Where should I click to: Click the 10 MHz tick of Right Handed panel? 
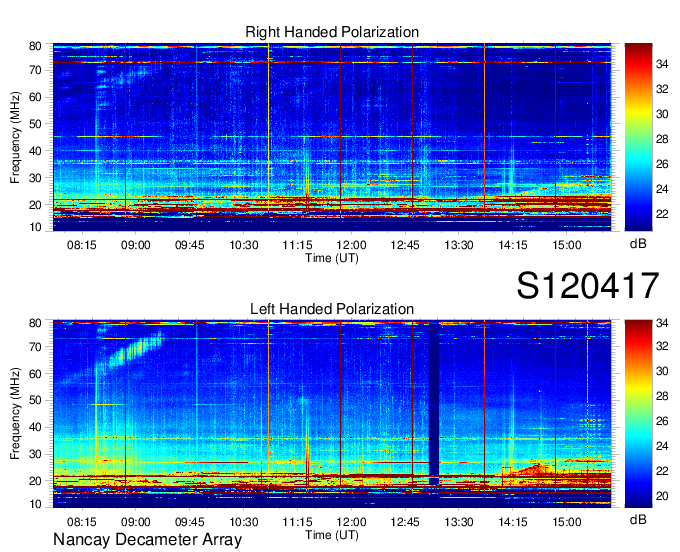coord(35,227)
